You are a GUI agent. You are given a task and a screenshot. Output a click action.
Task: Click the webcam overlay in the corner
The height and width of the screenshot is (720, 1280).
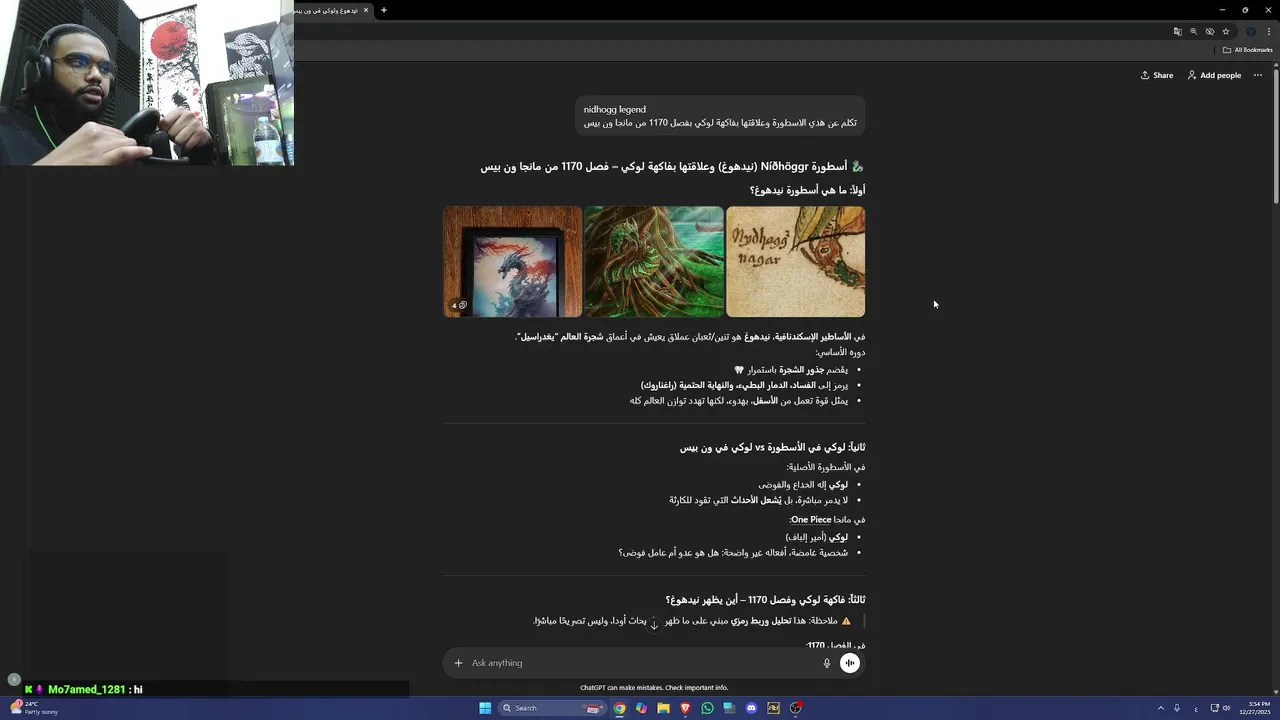point(147,82)
